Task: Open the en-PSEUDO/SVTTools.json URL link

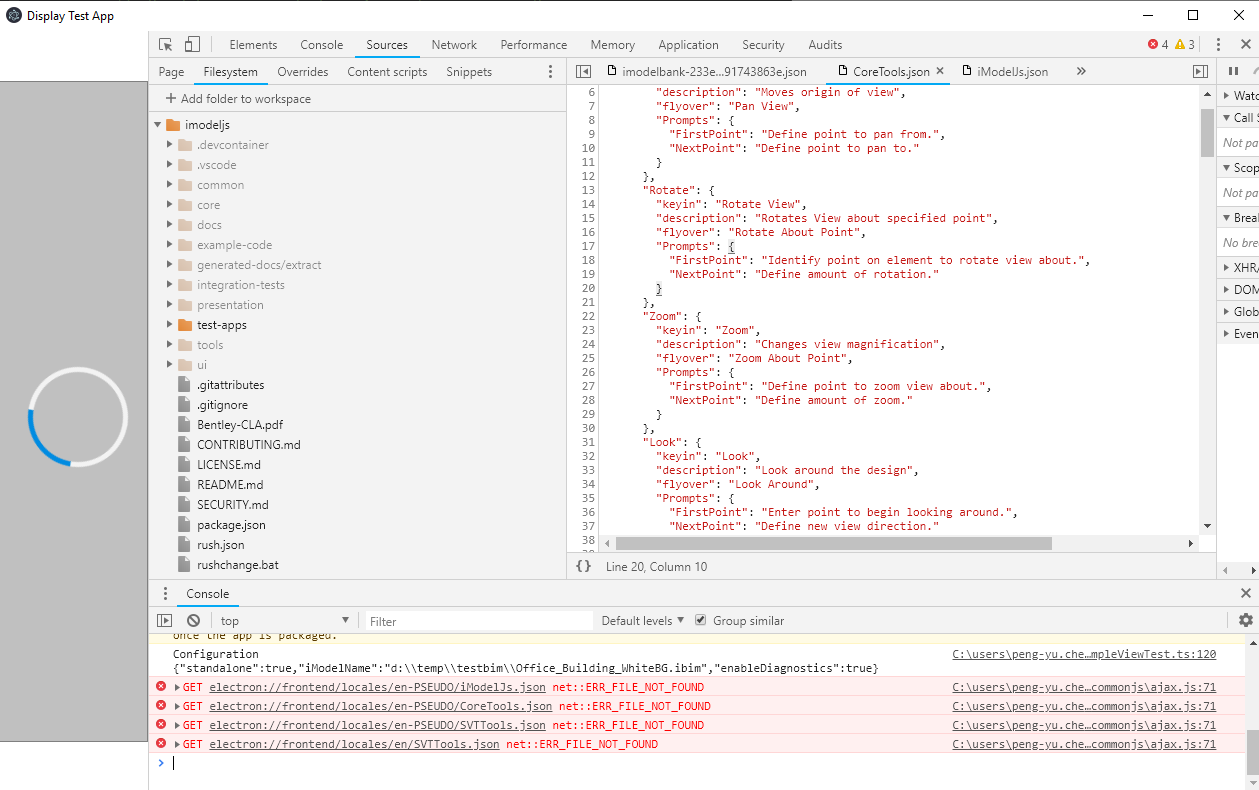Action: click(x=377, y=725)
